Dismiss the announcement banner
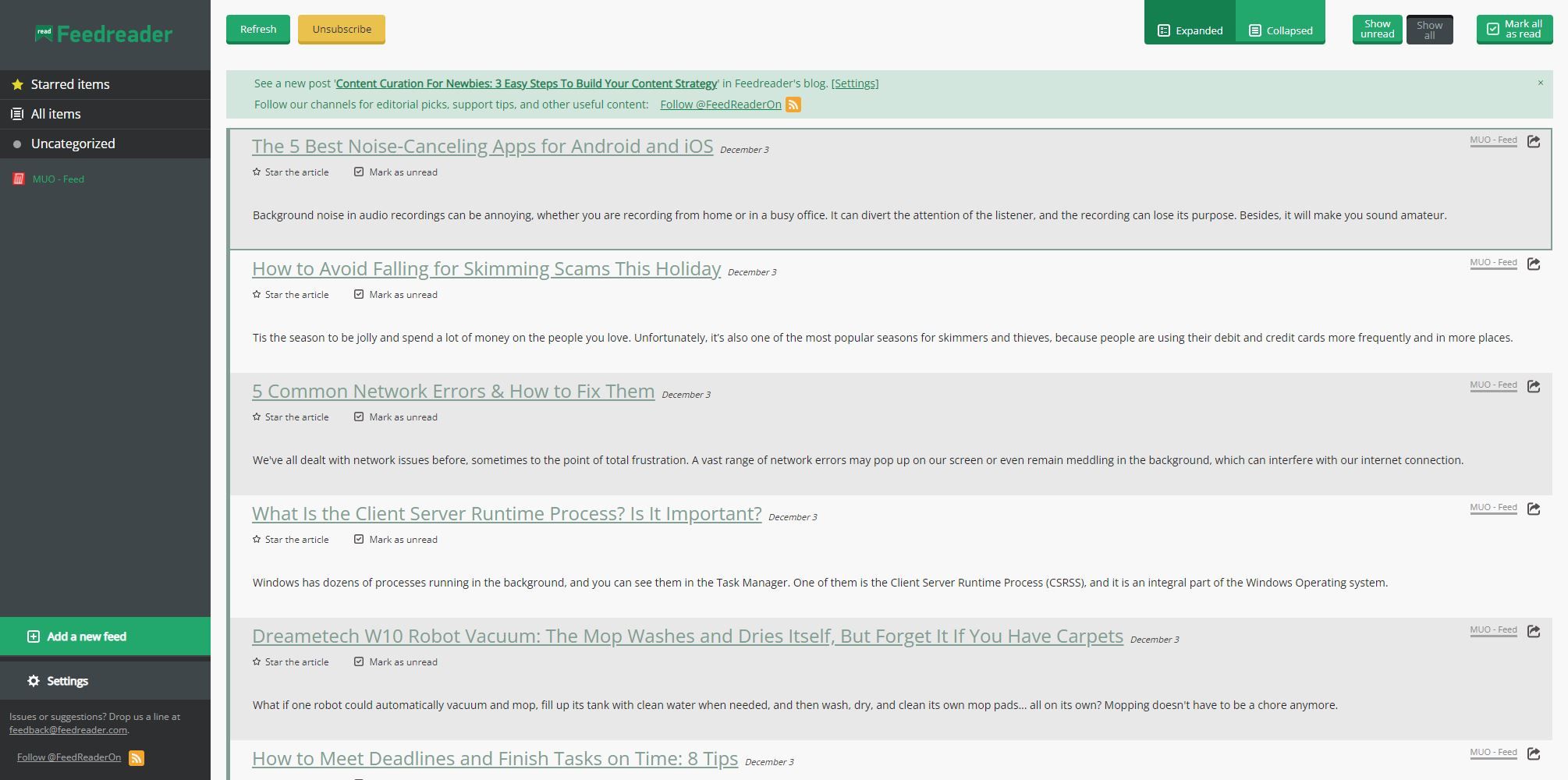1568x780 pixels. [1540, 83]
